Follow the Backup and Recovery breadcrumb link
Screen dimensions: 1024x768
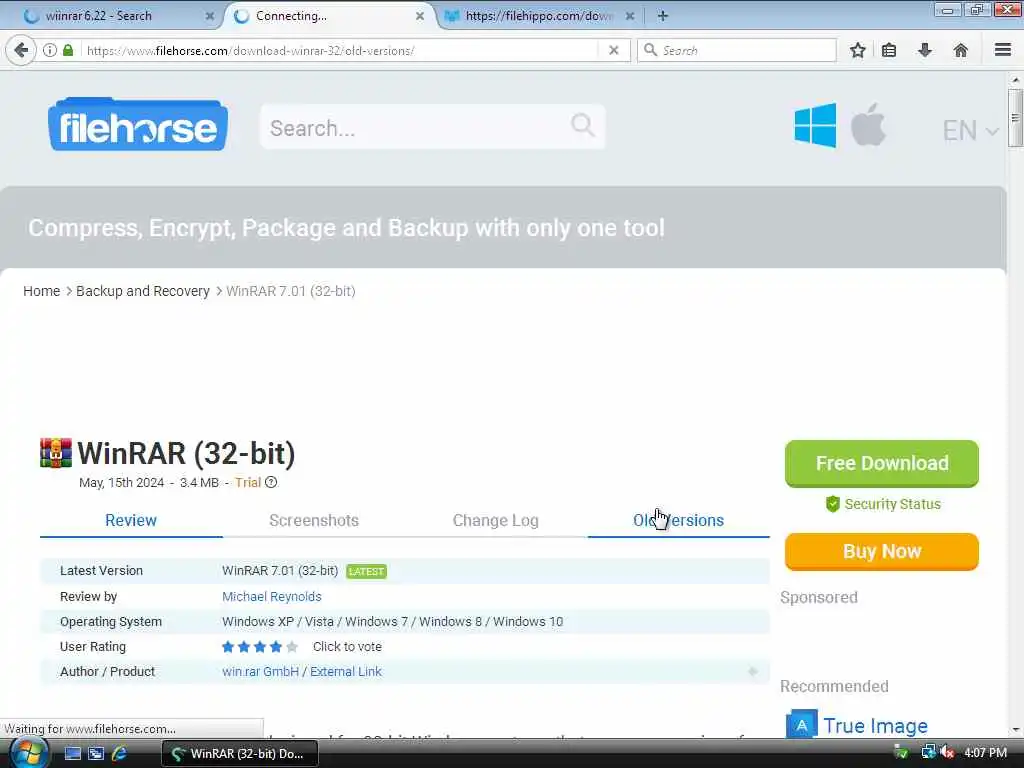click(x=142, y=291)
